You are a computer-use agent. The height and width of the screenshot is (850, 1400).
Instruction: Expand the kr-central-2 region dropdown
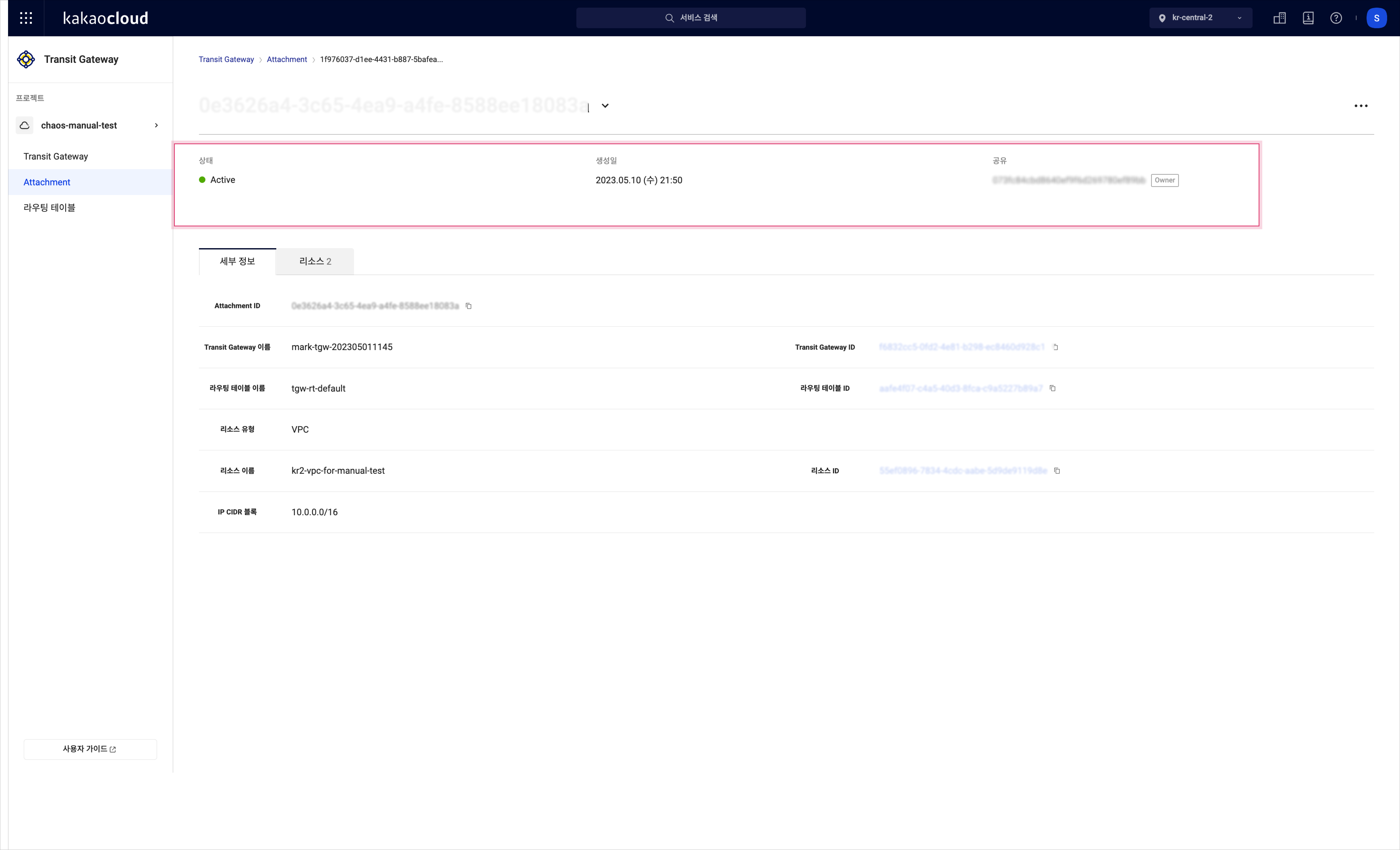click(1201, 18)
